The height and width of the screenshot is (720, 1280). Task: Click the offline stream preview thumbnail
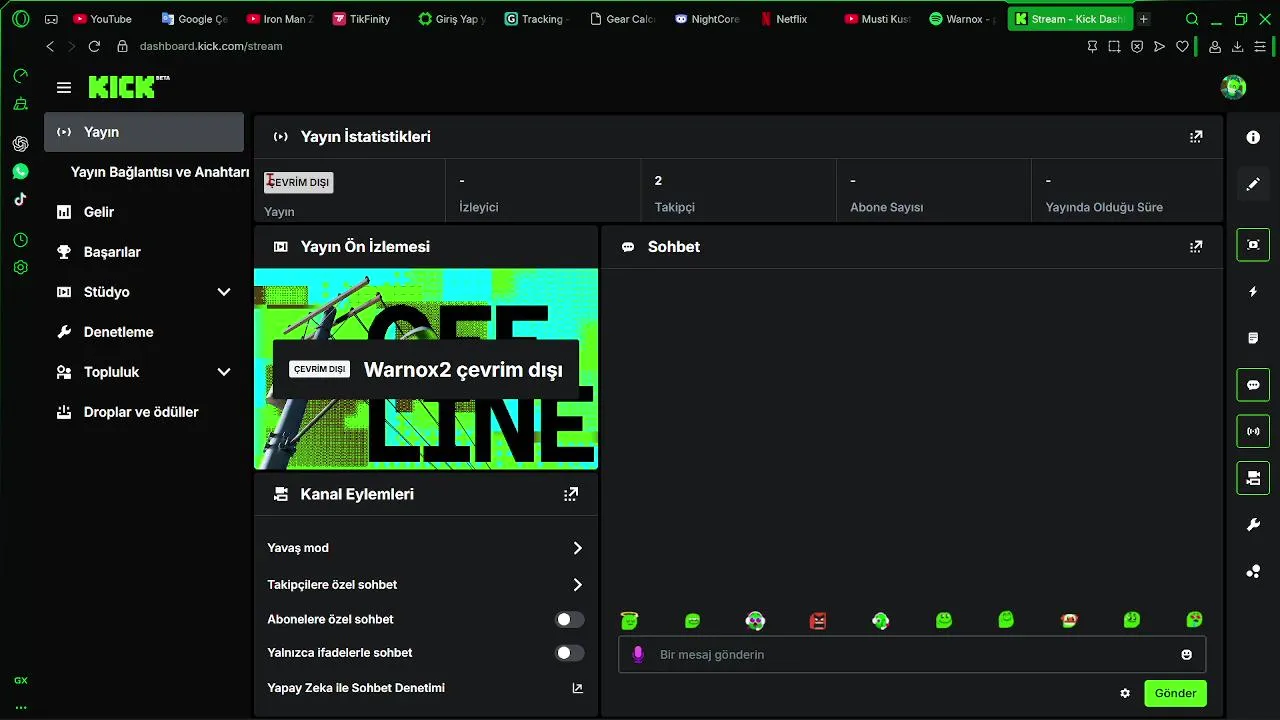[426, 369]
